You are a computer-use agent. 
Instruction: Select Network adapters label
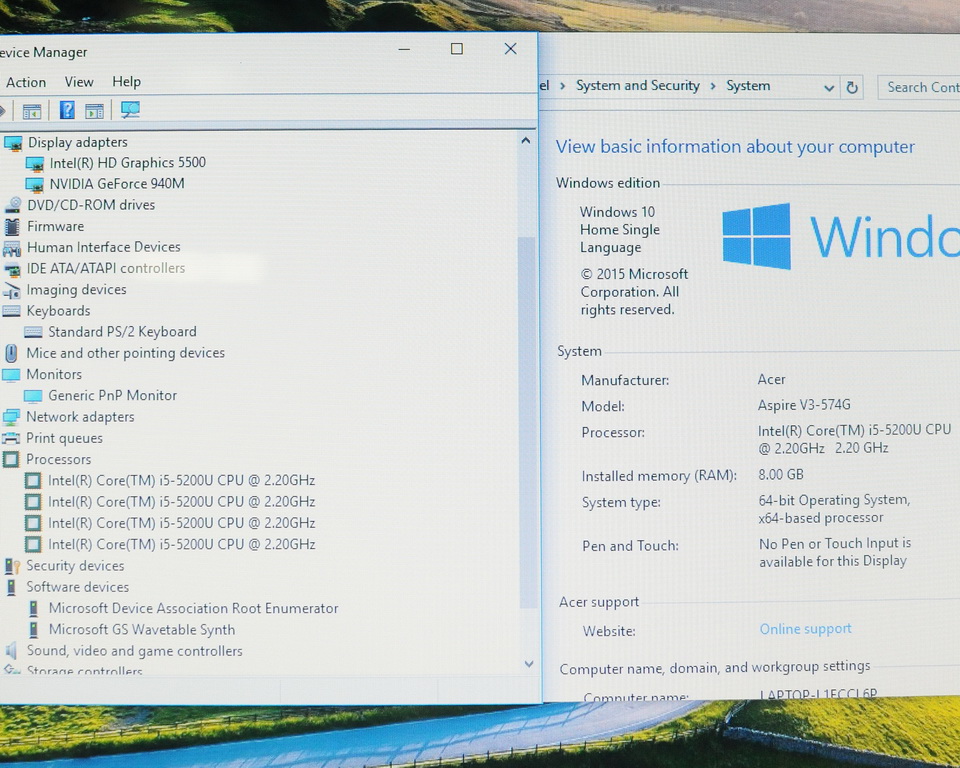tap(80, 416)
